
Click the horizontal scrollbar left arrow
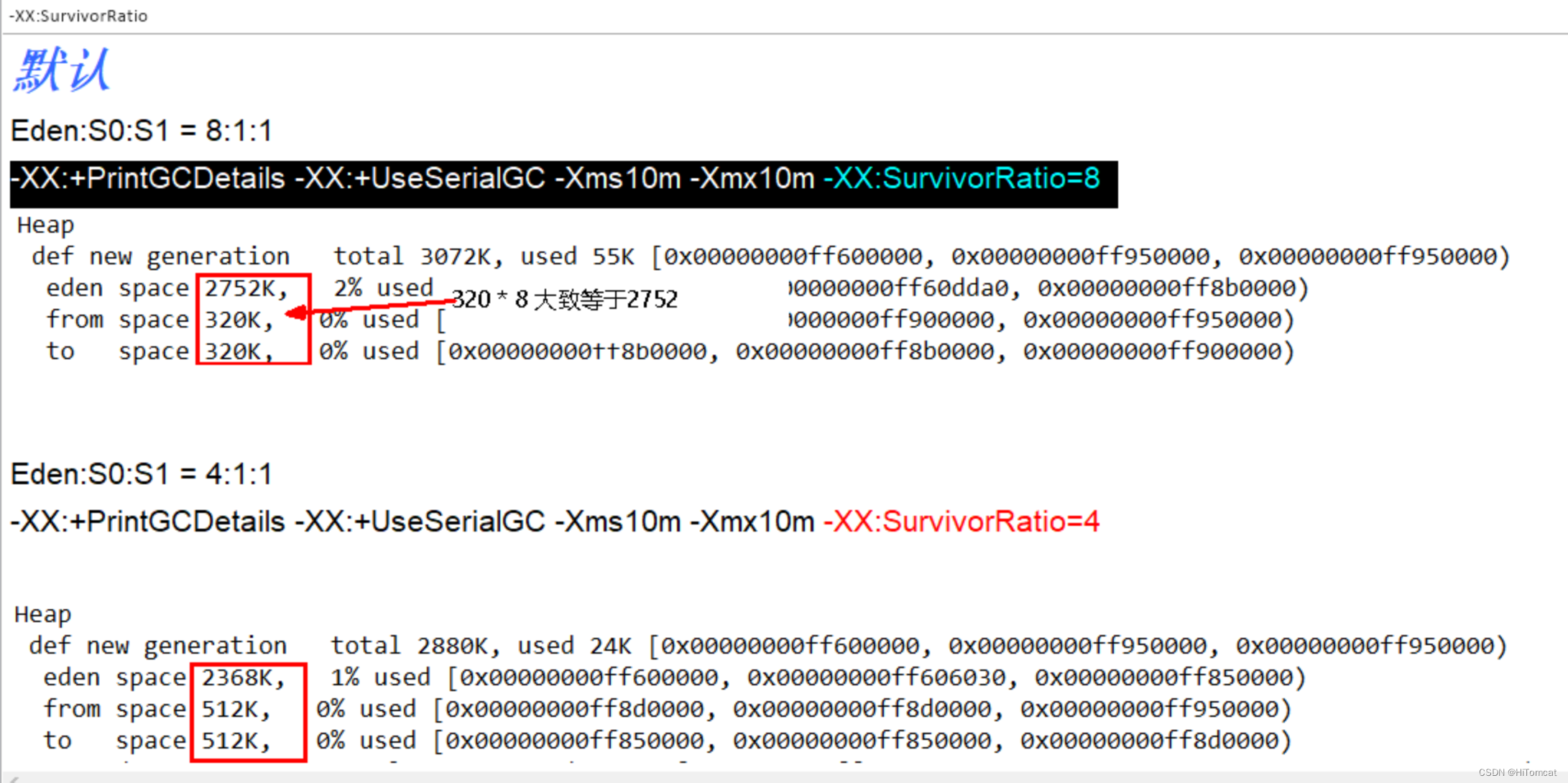pyautogui.click(x=13, y=778)
